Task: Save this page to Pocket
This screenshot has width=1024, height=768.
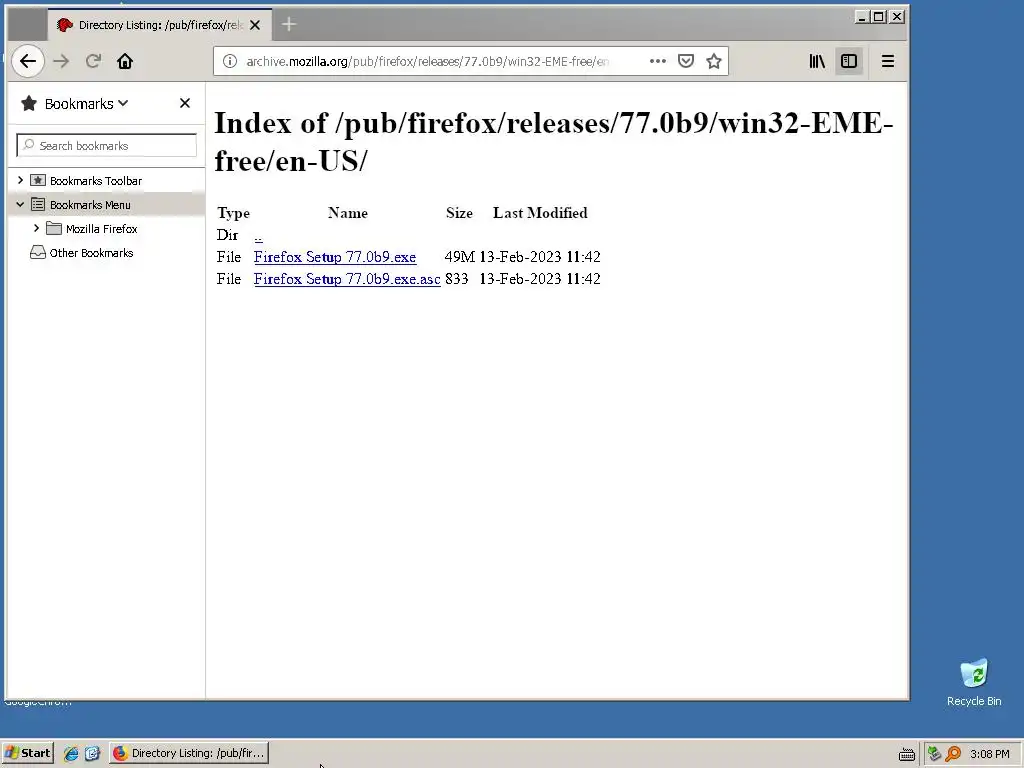Action: (686, 61)
